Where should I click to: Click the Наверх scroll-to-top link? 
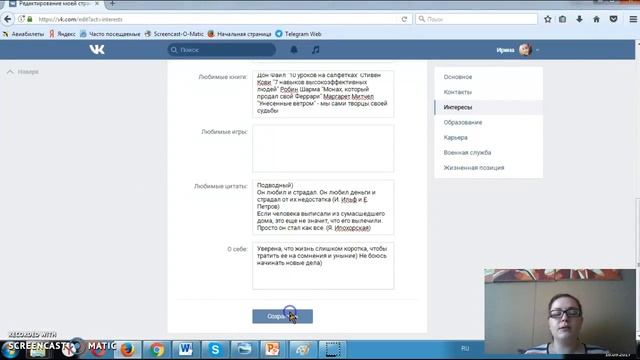pyautogui.click(x=23, y=72)
